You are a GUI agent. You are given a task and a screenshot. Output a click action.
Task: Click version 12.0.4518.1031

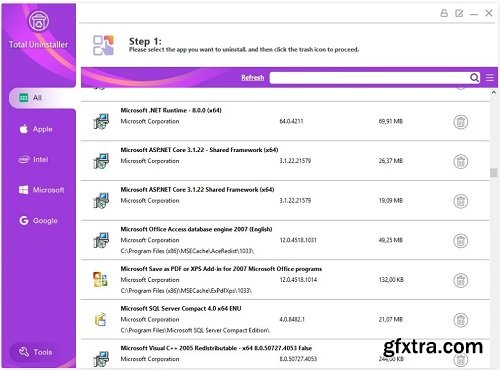[x=298, y=240]
